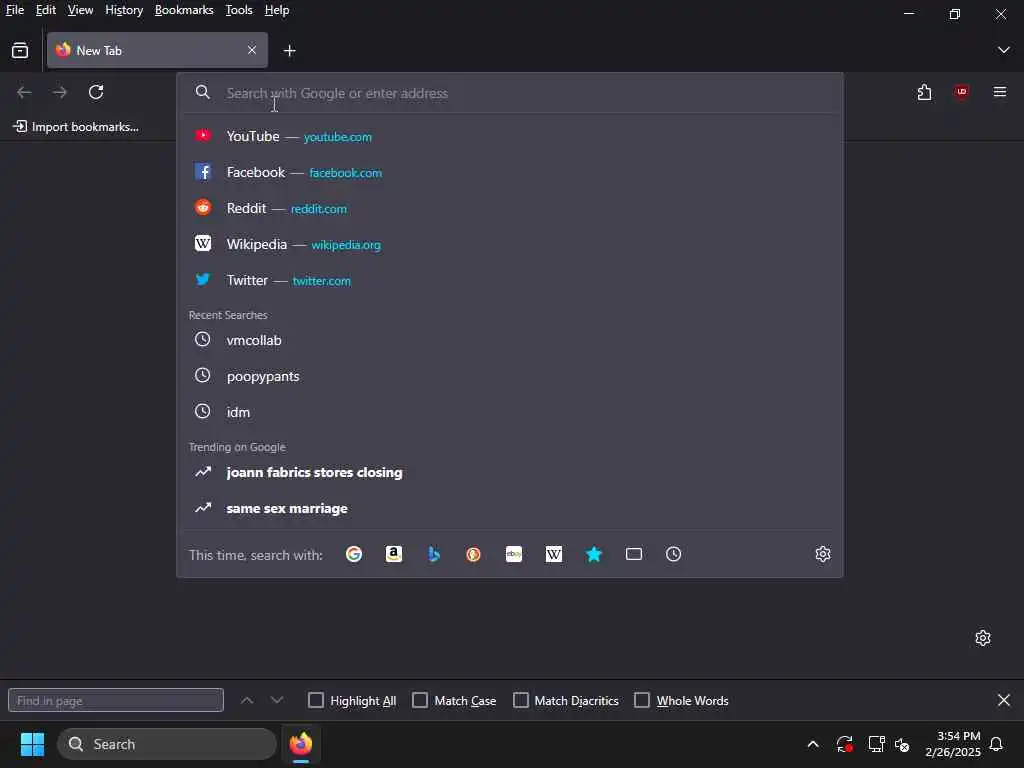The width and height of the screenshot is (1024, 768).
Task: Search history using the clock icon
Action: (x=673, y=554)
